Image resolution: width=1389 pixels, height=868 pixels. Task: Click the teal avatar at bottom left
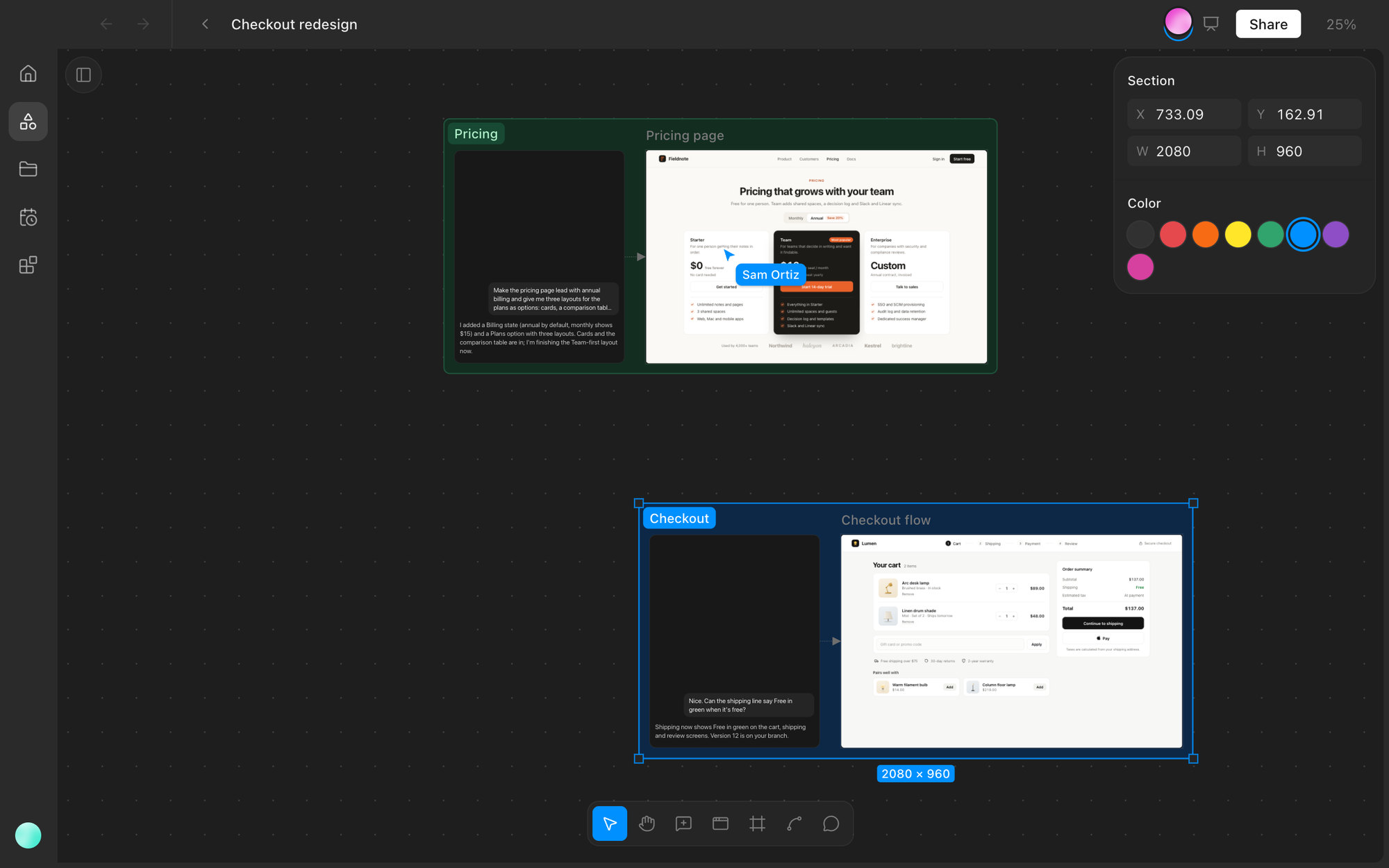(x=28, y=835)
